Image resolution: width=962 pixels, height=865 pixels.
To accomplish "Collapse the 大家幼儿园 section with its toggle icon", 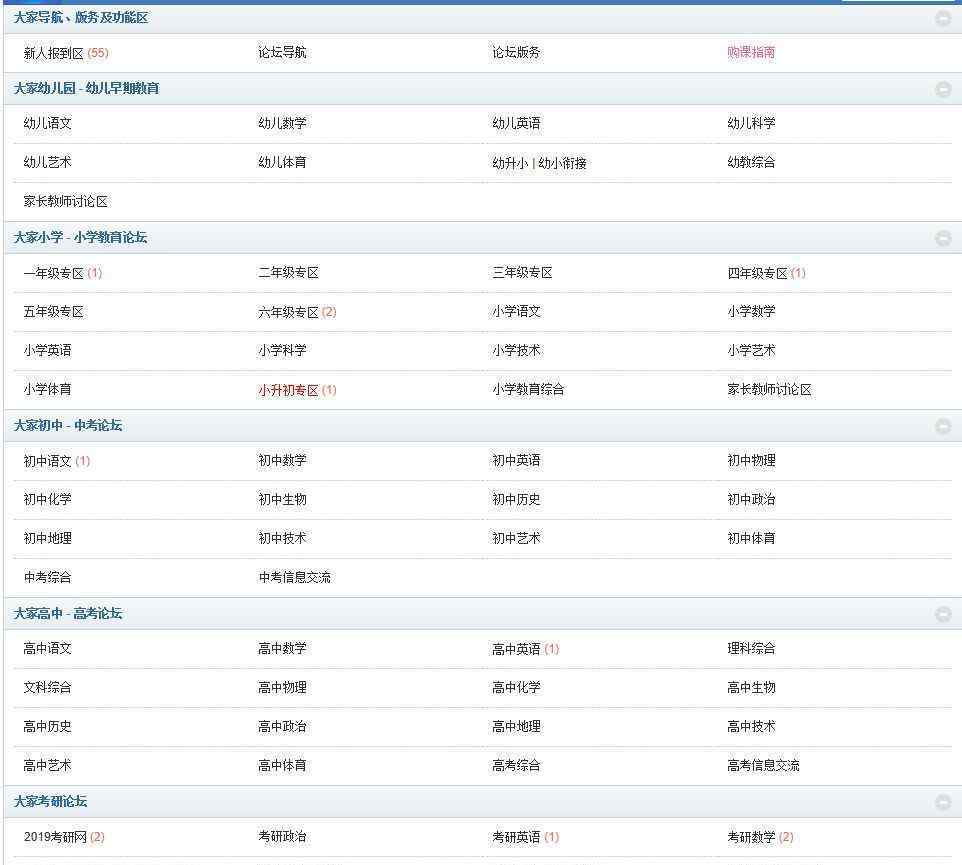I will pyautogui.click(x=942, y=89).
